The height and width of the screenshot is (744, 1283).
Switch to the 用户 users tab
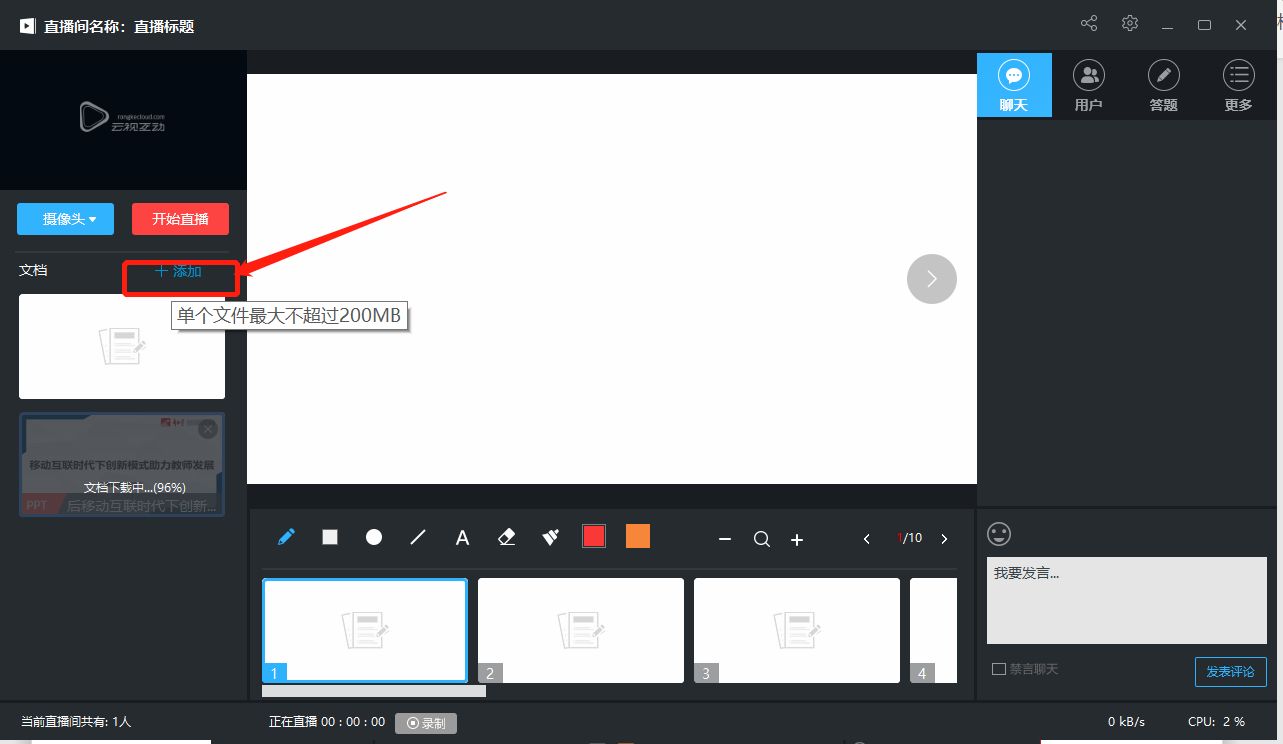tap(1088, 85)
